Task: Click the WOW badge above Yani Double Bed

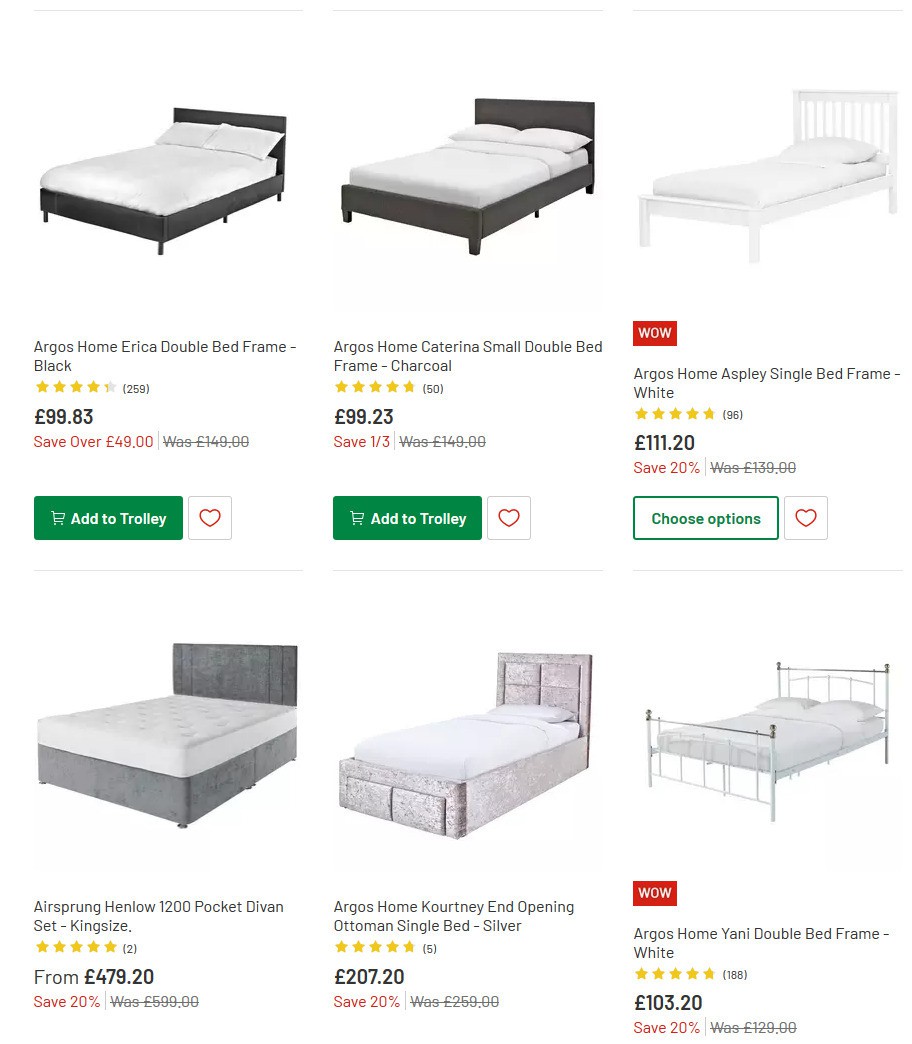Action: (x=654, y=893)
